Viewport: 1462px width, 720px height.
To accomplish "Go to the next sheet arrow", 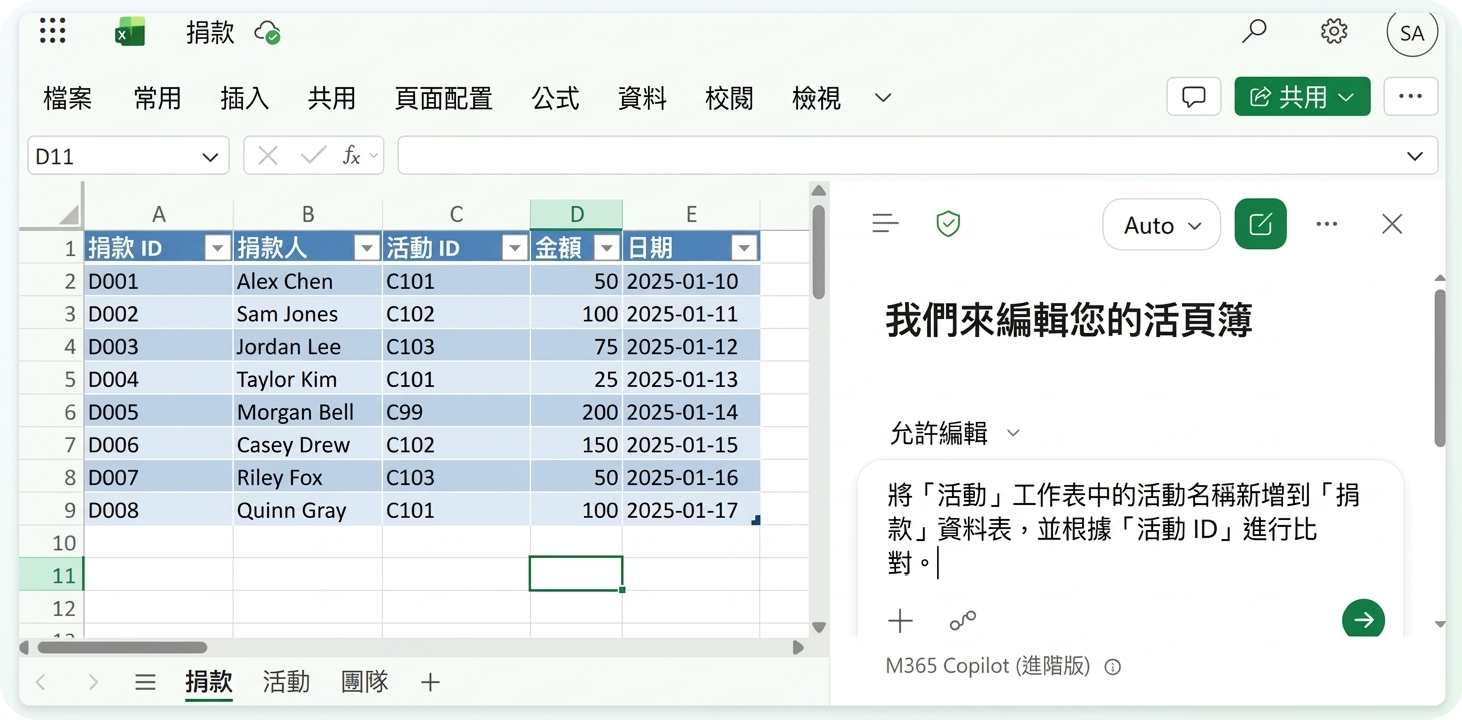I will click(x=93, y=683).
